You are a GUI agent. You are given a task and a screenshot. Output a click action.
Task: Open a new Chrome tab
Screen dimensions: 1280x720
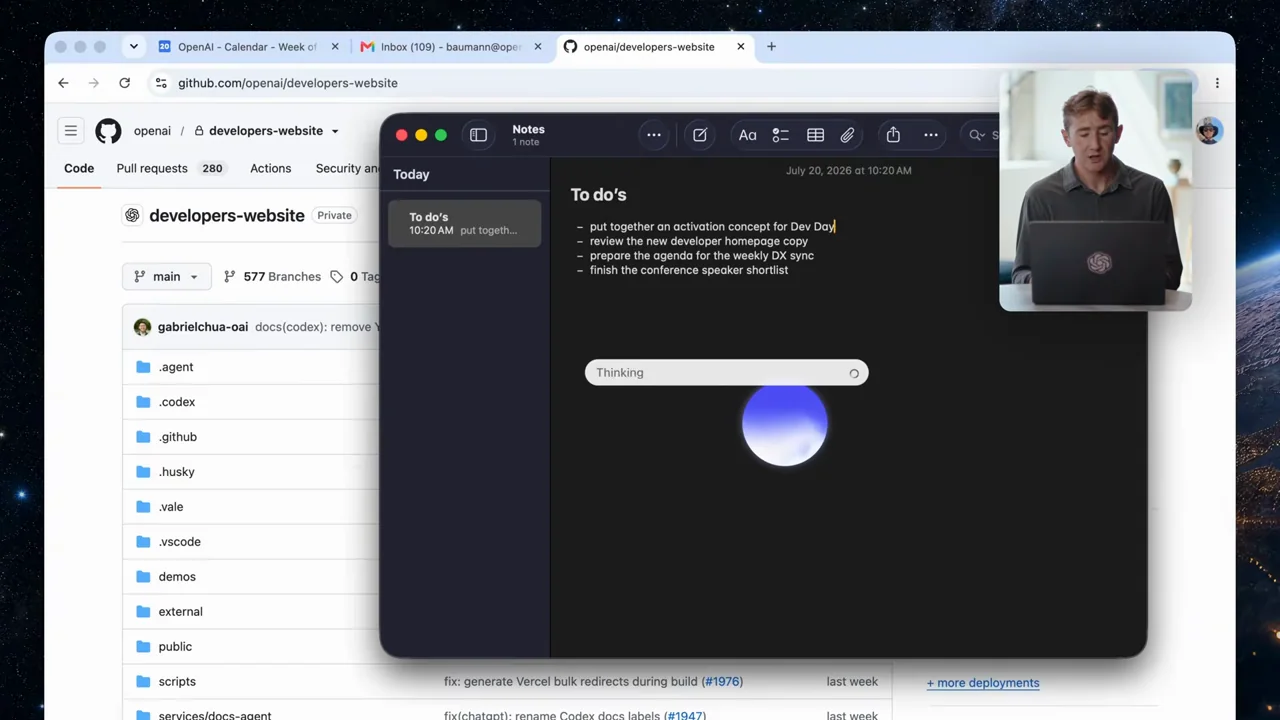pyautogui.click(x=771, y=47)
